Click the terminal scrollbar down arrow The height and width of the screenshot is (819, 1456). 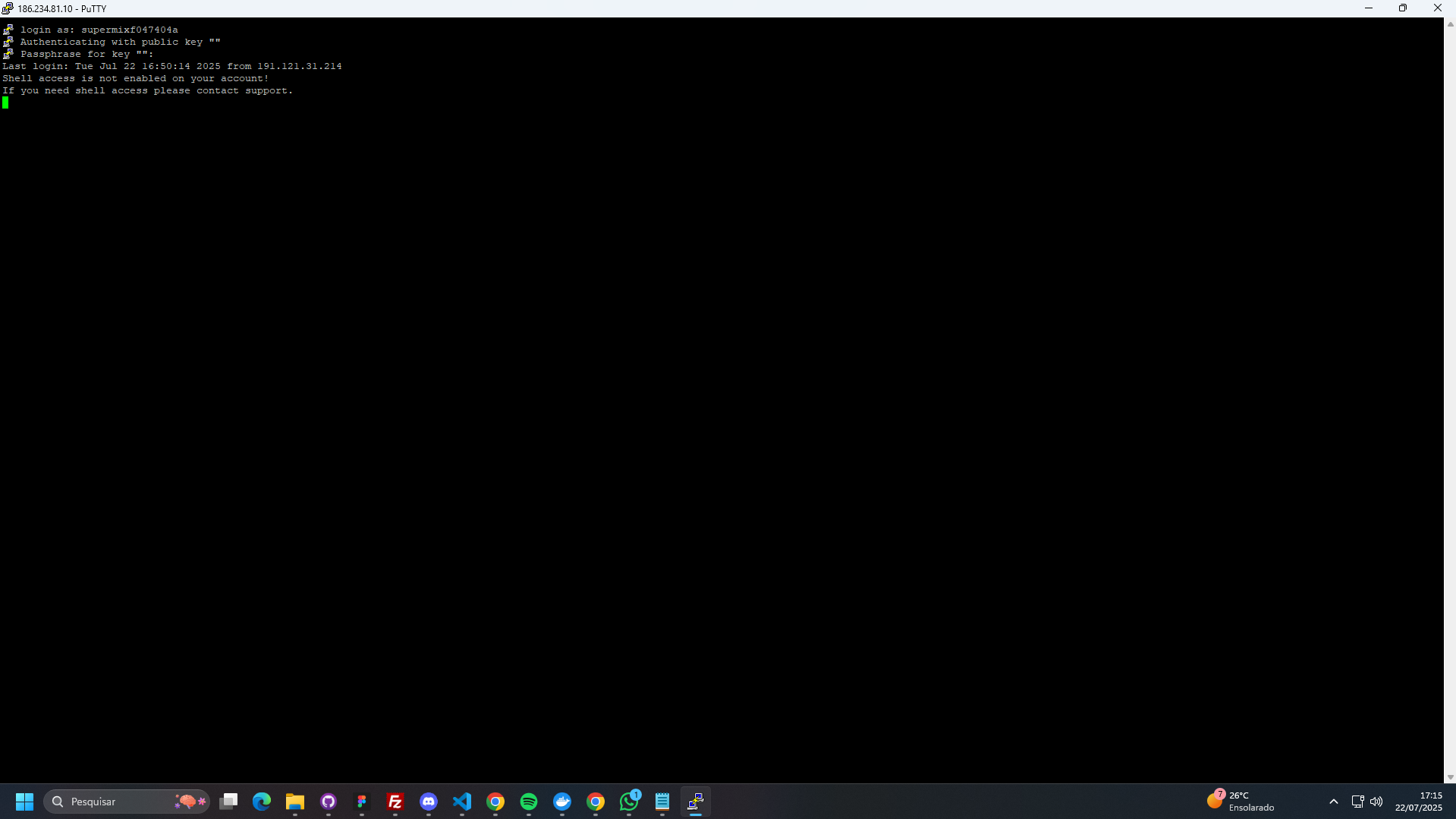click(x=1450, y=777)
